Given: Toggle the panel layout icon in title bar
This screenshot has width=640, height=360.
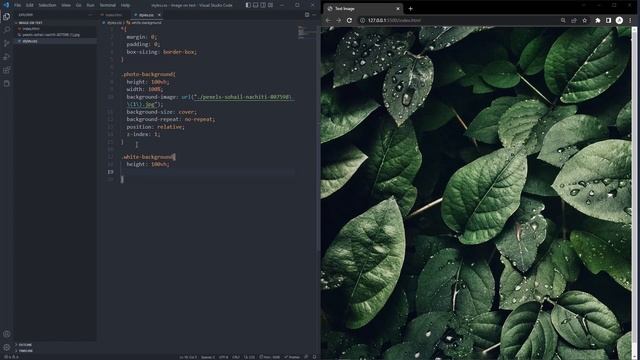Looking at the screenshot, I should (256, 5).
